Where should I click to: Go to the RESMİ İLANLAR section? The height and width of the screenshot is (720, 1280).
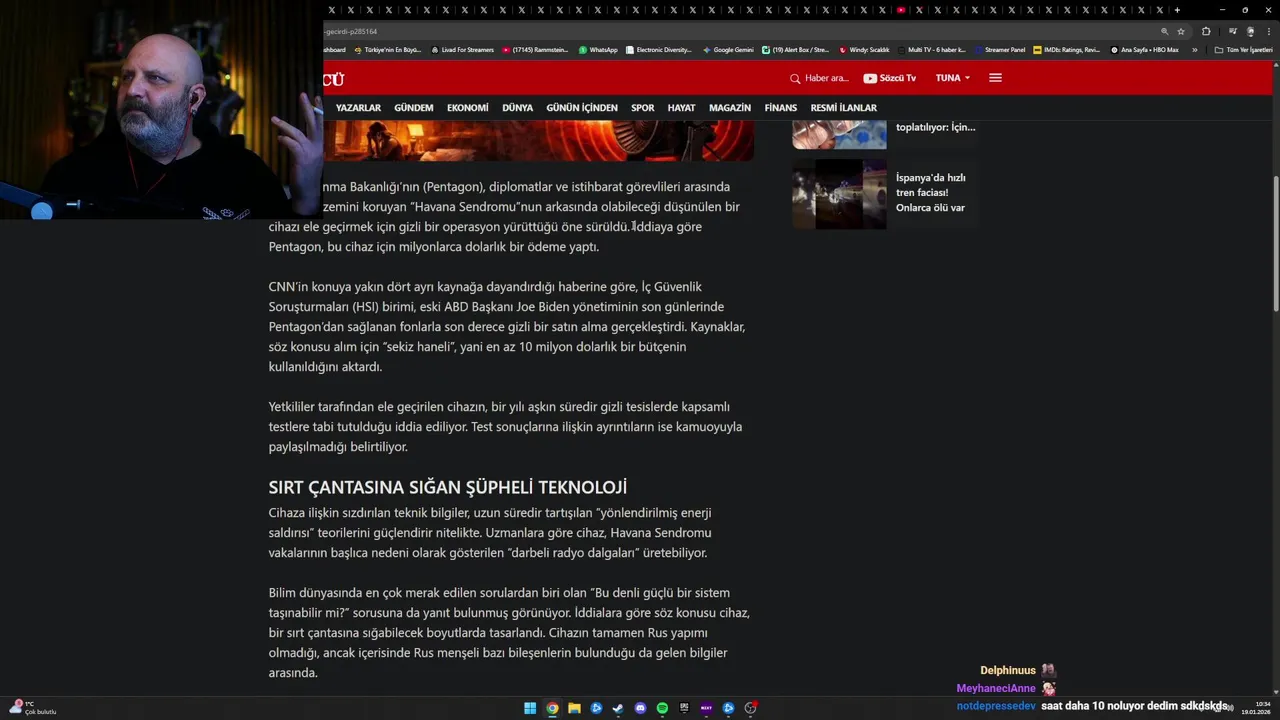(x=844, y=108)
